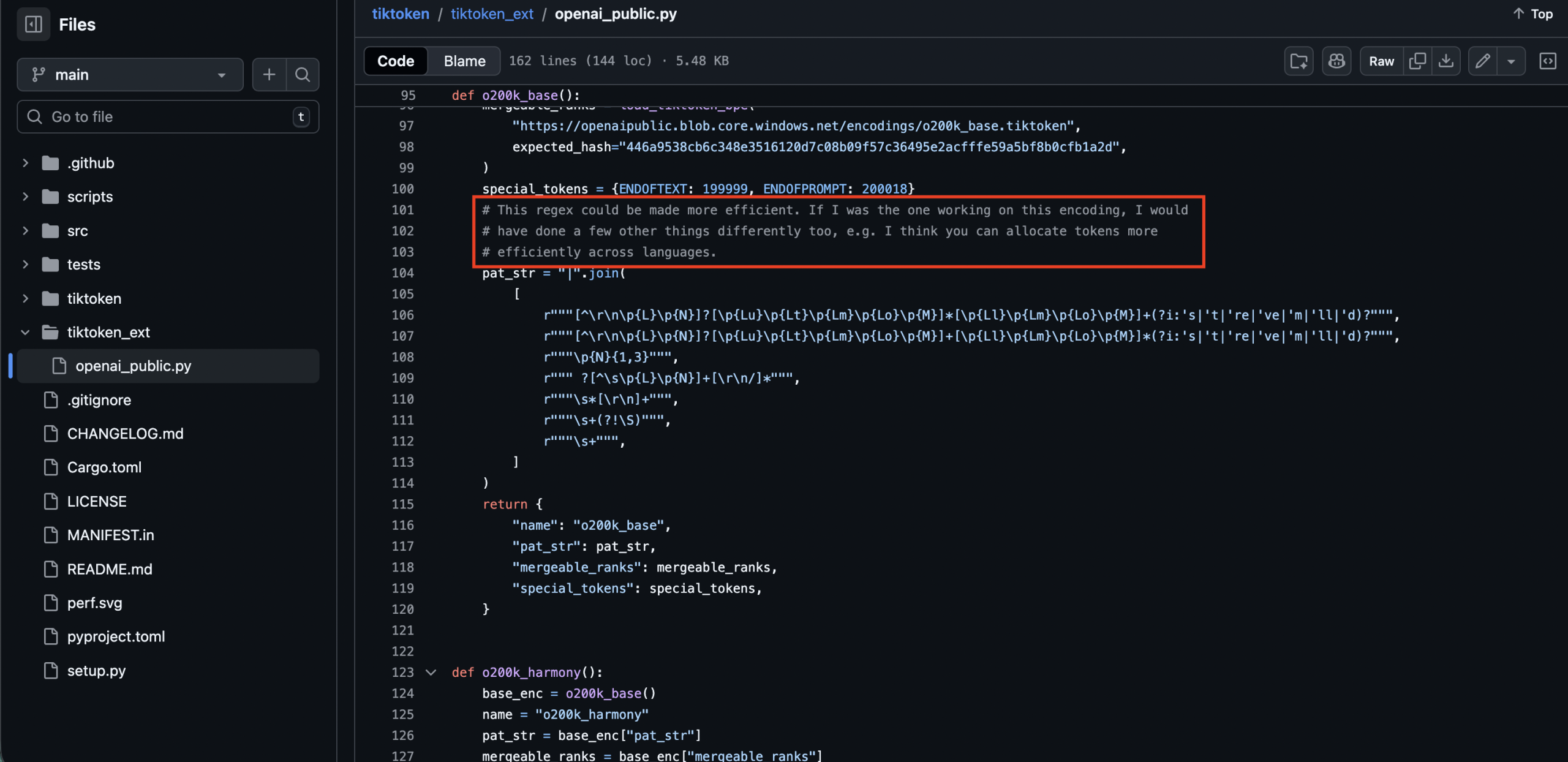The image size is (1568, 762).
Task: Expand the .github folder
Action: 25,163
